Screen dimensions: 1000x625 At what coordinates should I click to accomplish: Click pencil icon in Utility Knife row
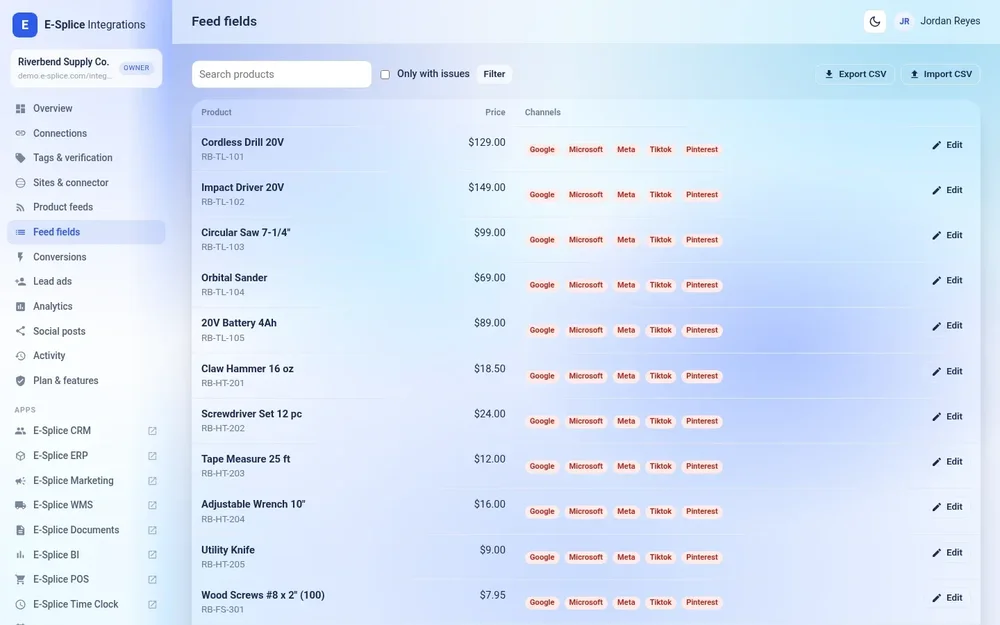coord(936,553)
